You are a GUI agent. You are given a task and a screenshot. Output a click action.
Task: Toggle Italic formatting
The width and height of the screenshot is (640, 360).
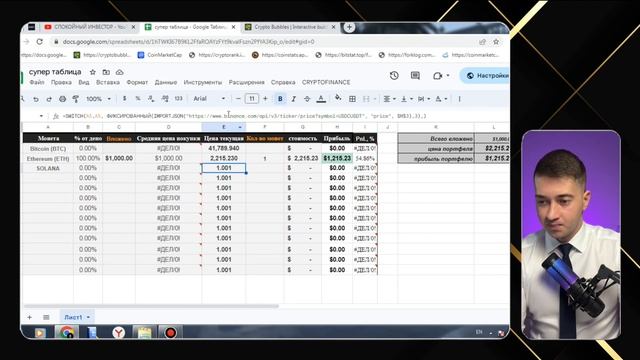coord(293,98)
